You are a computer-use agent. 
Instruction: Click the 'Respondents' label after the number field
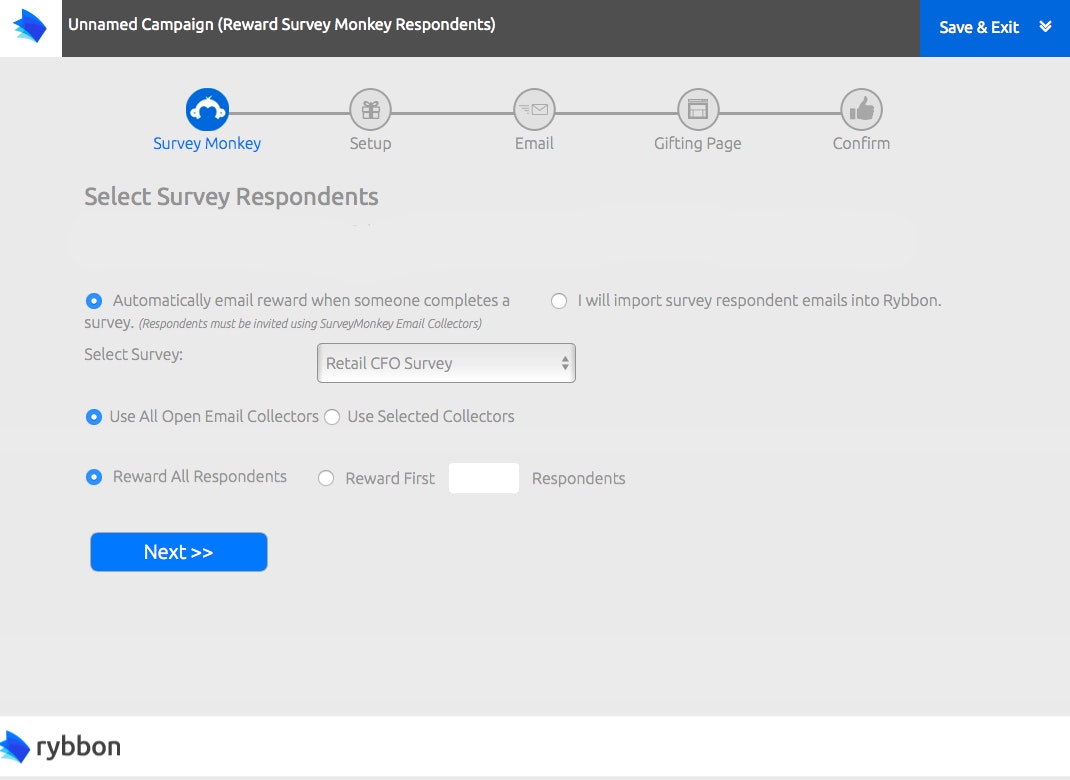coord(579,478)
